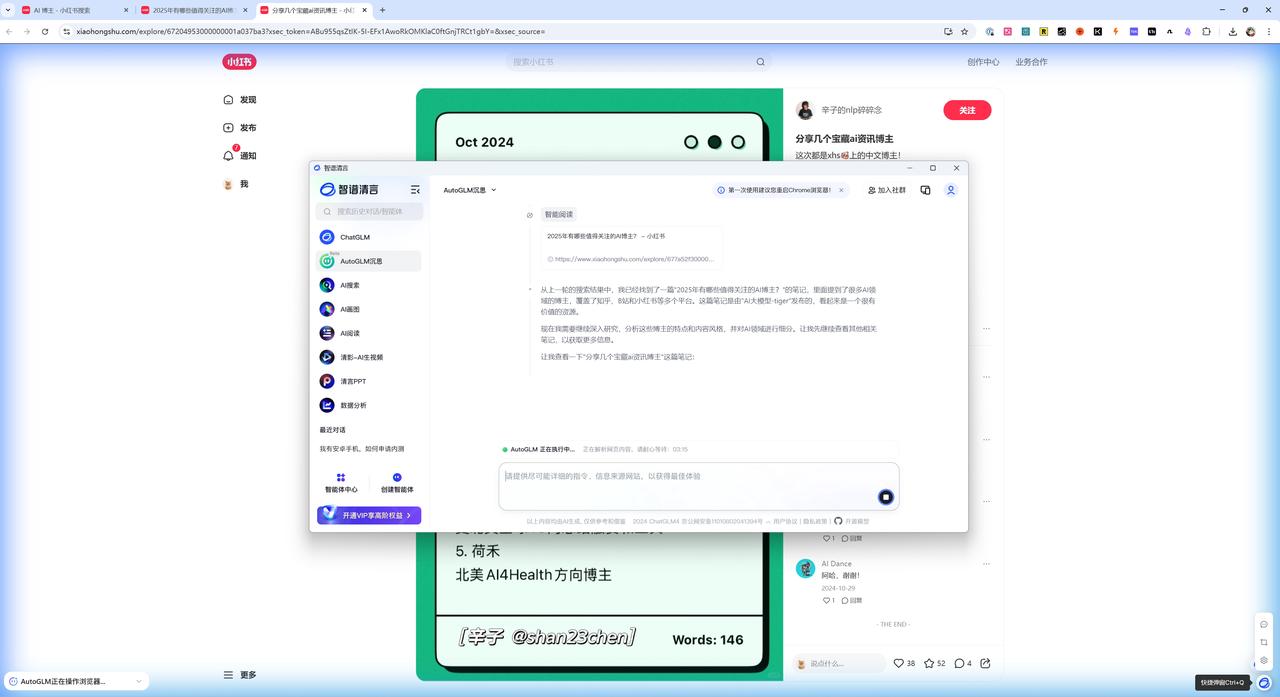Focus the 搜索历史对话 search field
Image resolution: width=1280 pixels, height=697 pixels.
point(369,212)
